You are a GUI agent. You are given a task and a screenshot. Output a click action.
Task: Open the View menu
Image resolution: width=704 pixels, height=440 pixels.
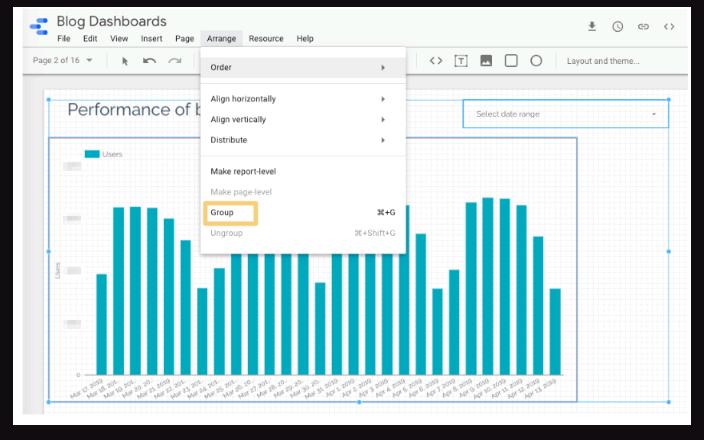point(119,39)
